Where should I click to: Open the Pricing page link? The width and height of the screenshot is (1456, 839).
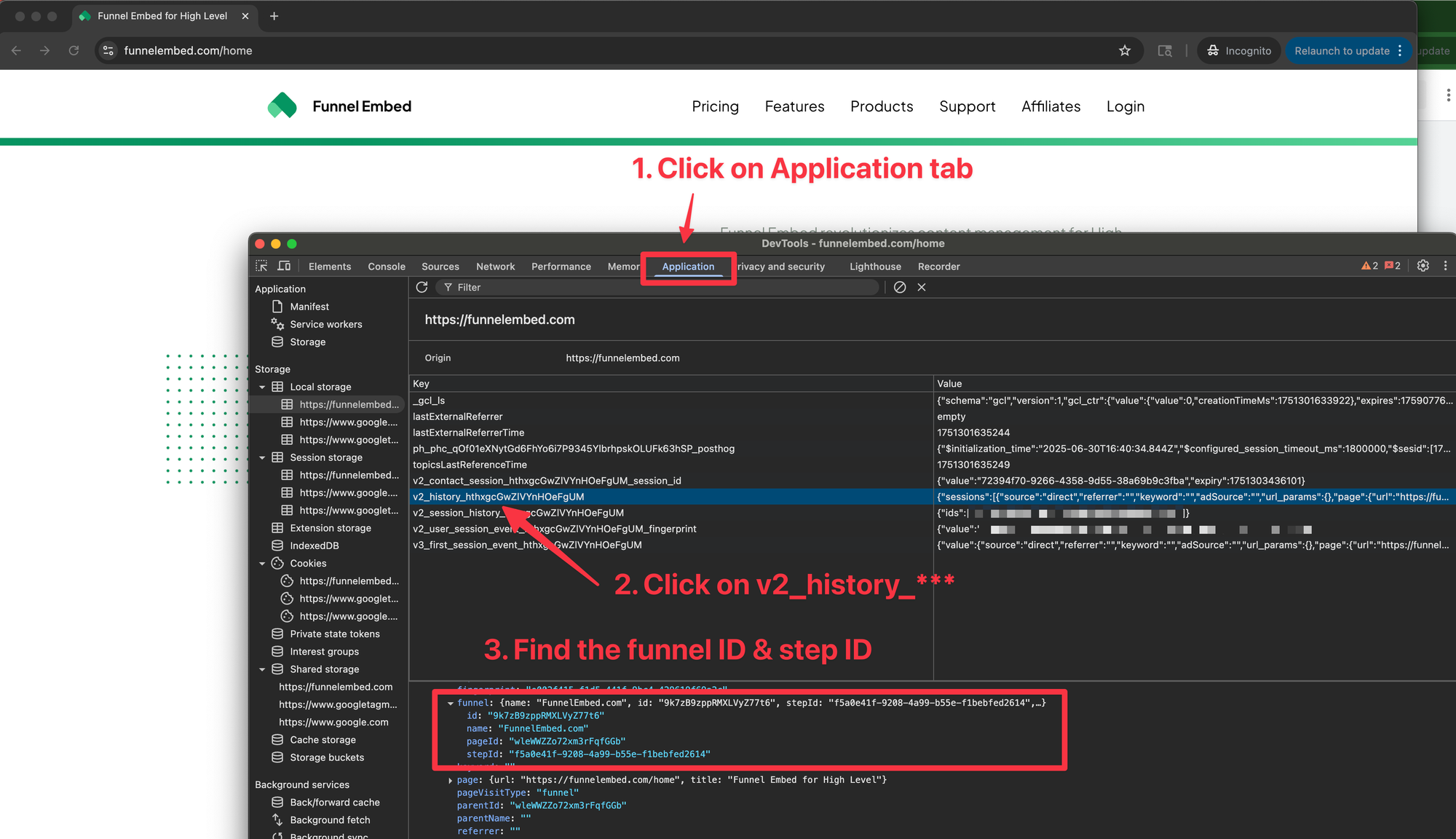click(715, 106)
